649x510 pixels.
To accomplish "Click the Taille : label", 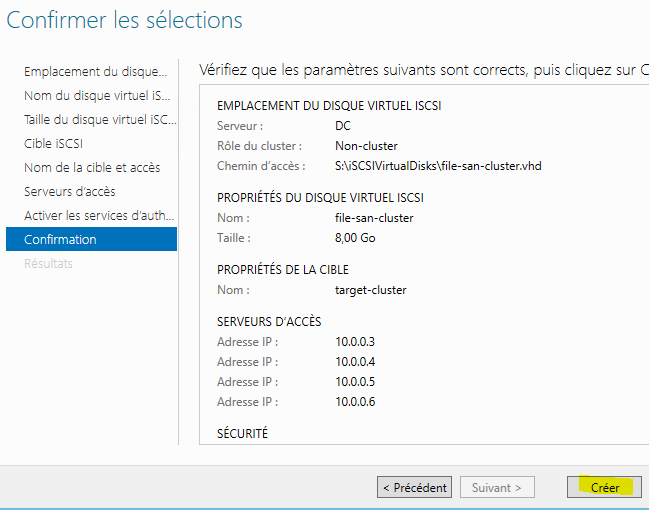I will [234, 238].
